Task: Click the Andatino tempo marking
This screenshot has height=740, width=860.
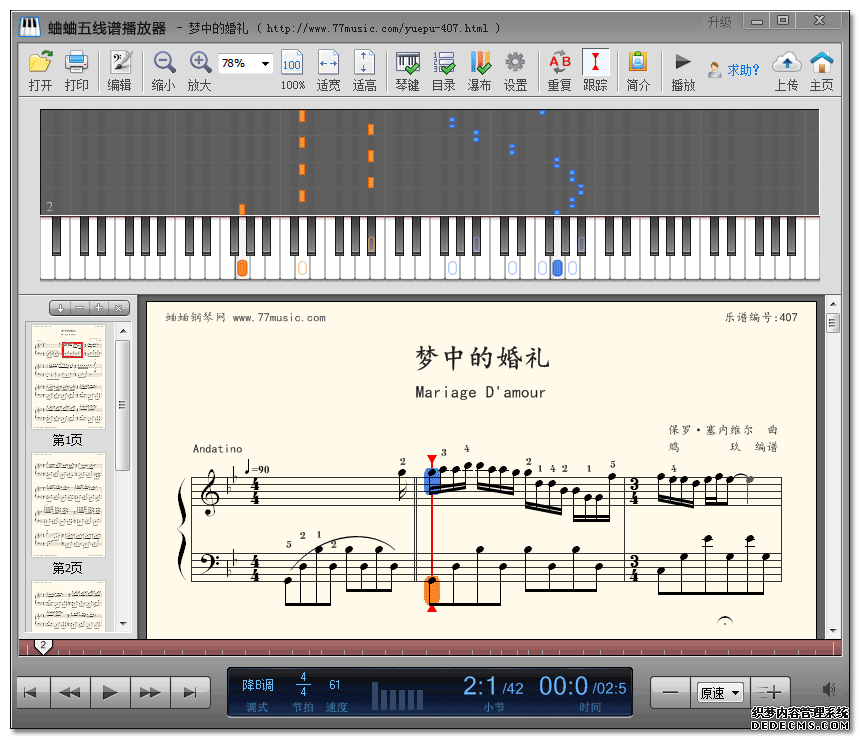Action: click(x=217, y=449)
